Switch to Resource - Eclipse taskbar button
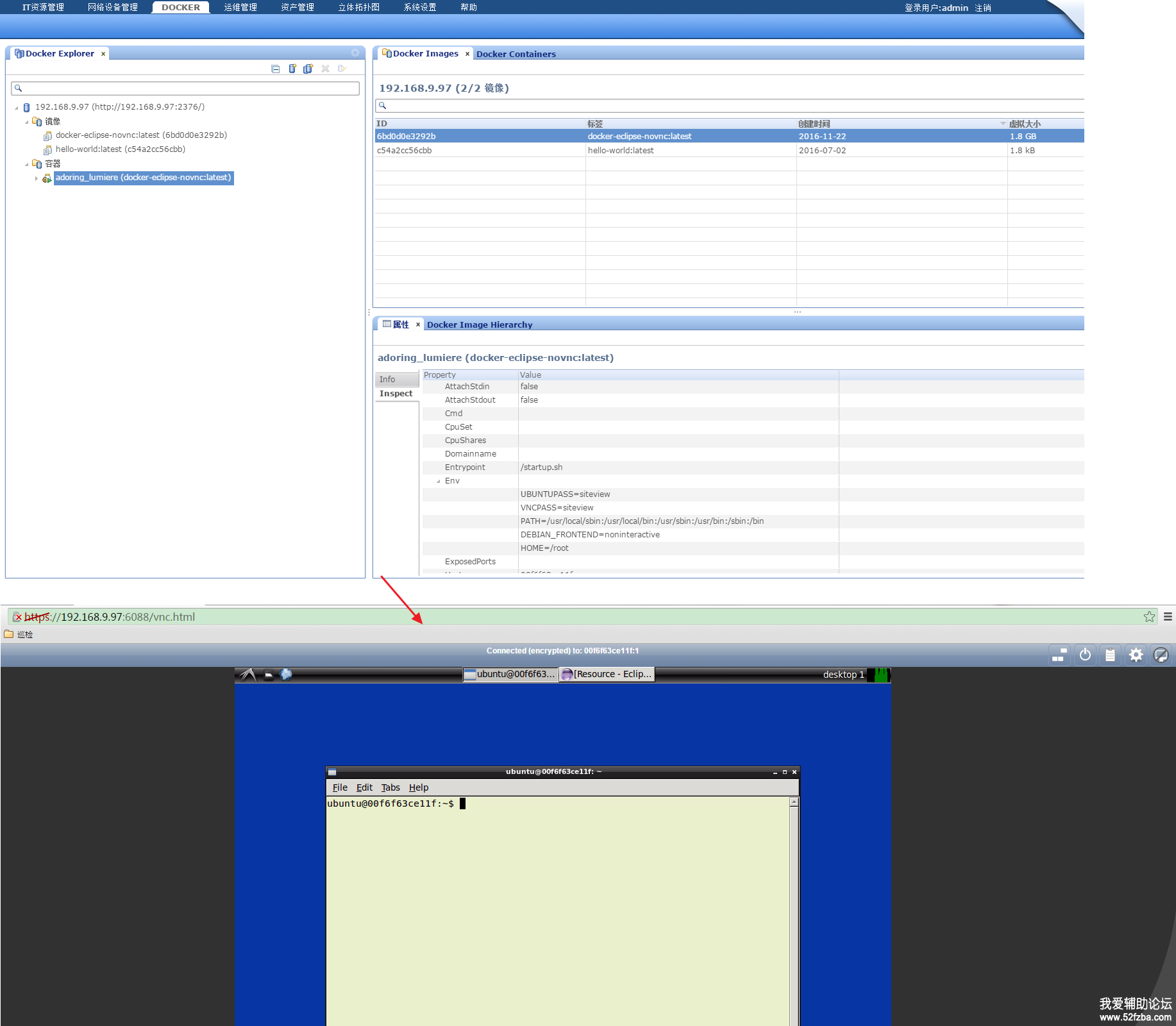This screenshot has width=1176, height=1026. 607,675
